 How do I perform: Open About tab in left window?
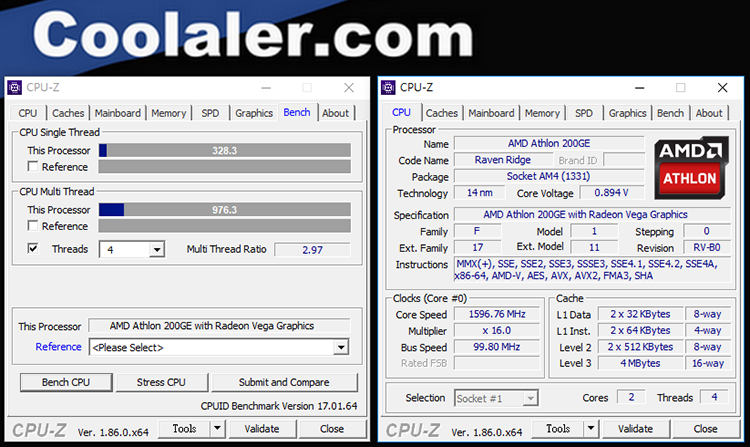tap(335, 113)
